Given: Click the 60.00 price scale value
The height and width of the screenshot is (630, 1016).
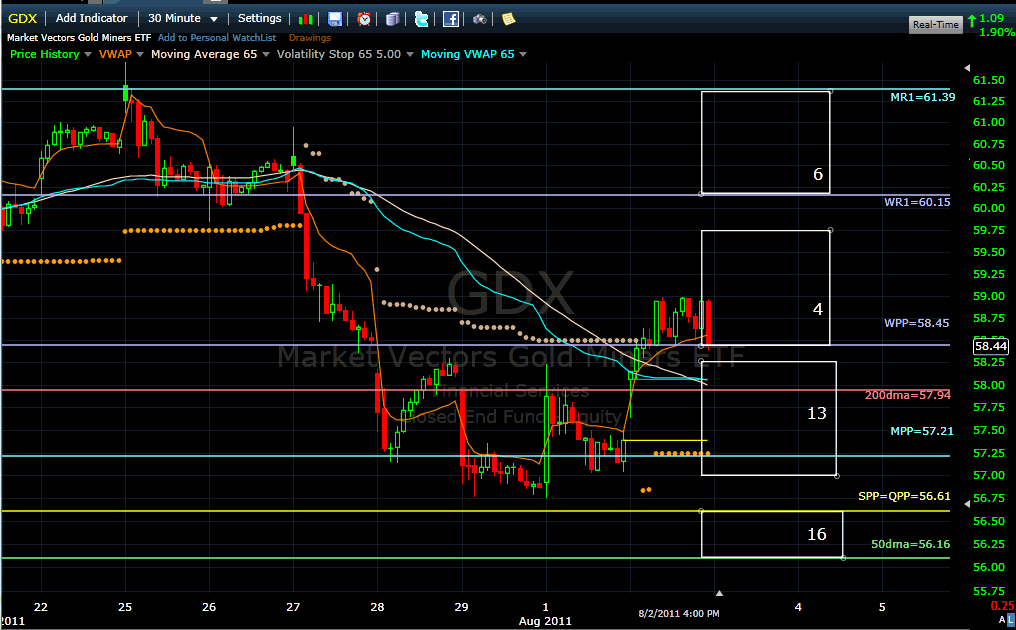Looking at the screenshot, I should pos(989,208).
